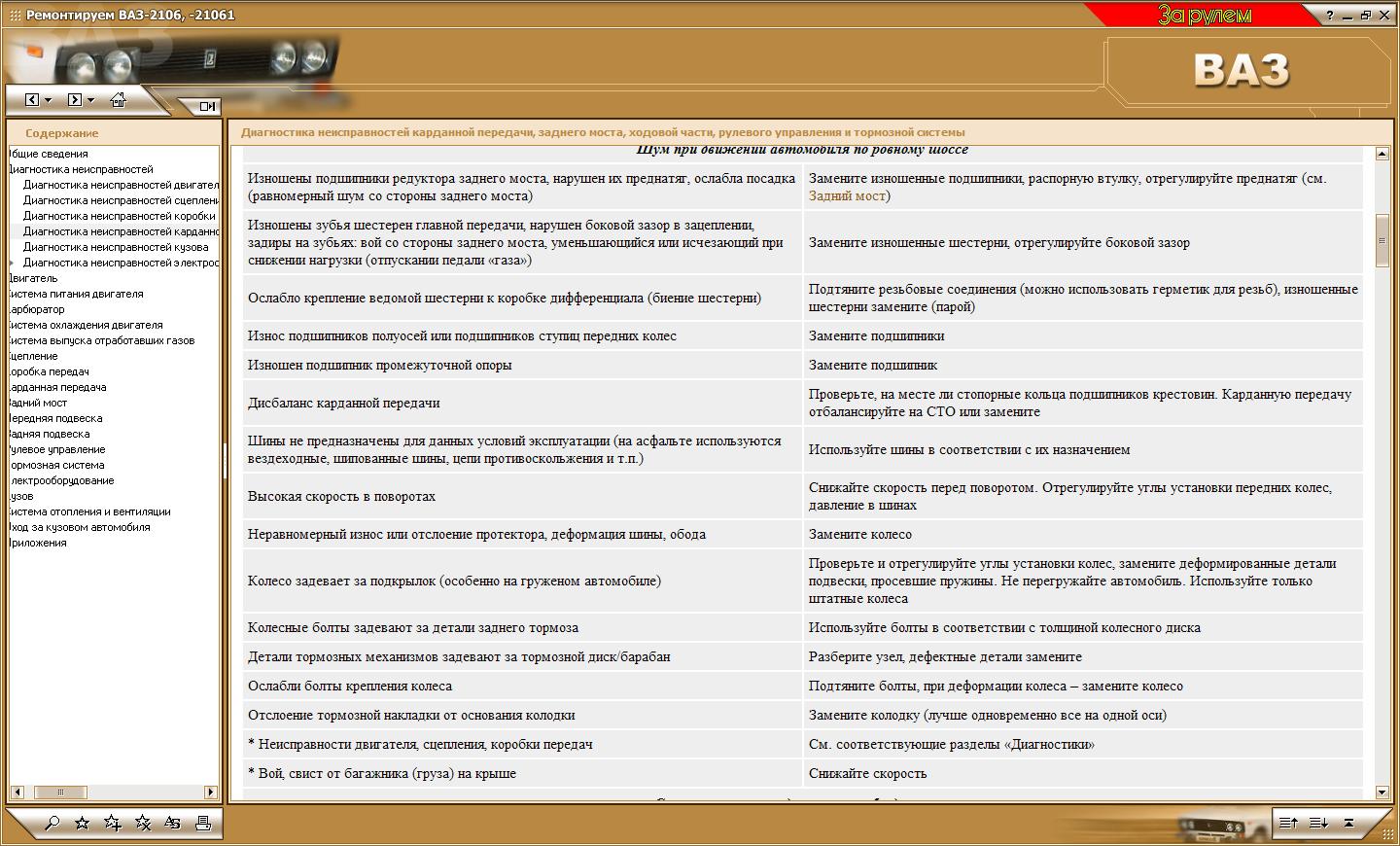The height and width of the screenshot is (846, 1400).
Task: Click the cell 'Ослабли болты крепления колеса'
Action: [x=350, y=686]
